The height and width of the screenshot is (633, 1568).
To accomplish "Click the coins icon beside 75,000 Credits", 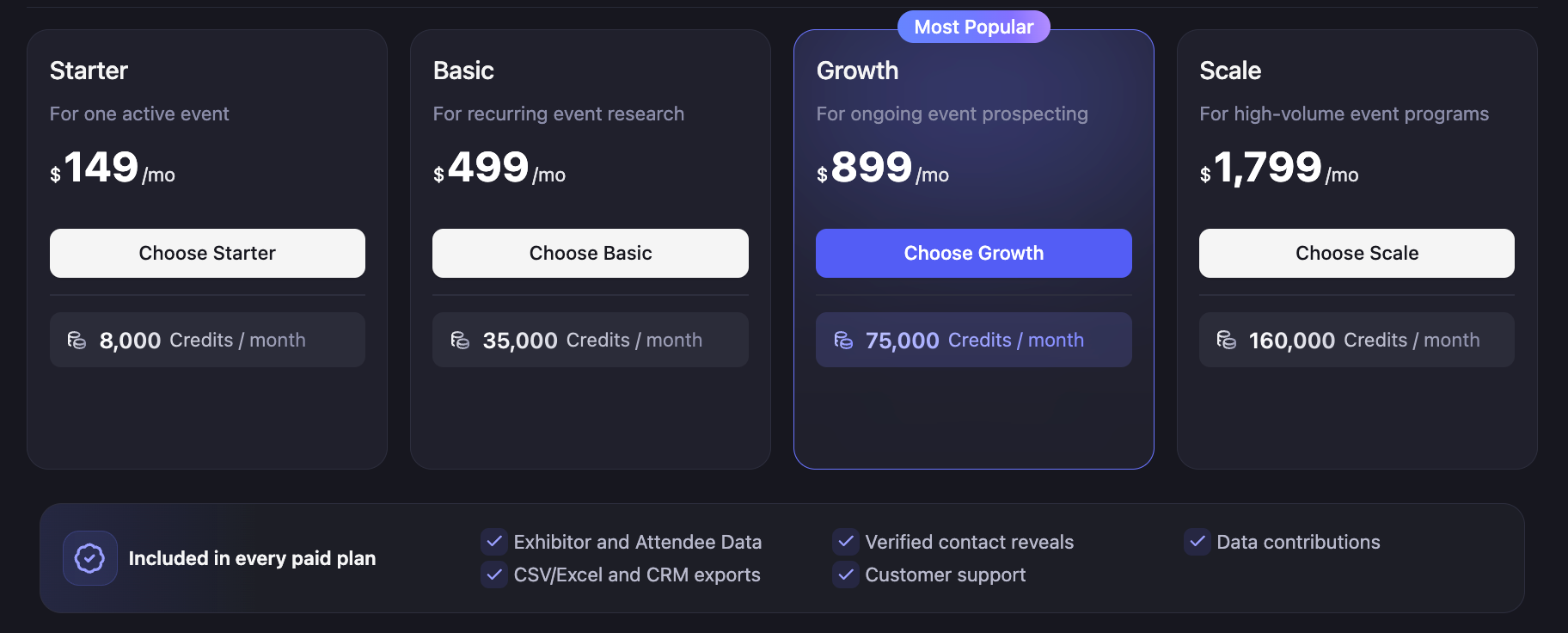I will [843, 341].
